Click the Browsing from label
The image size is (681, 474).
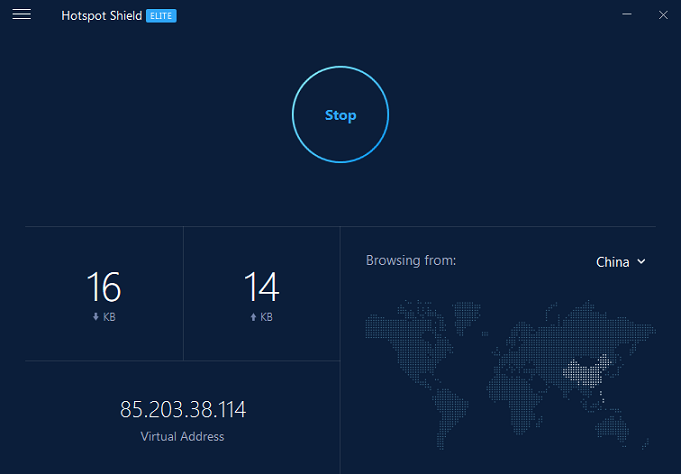[x=411, y=260]
